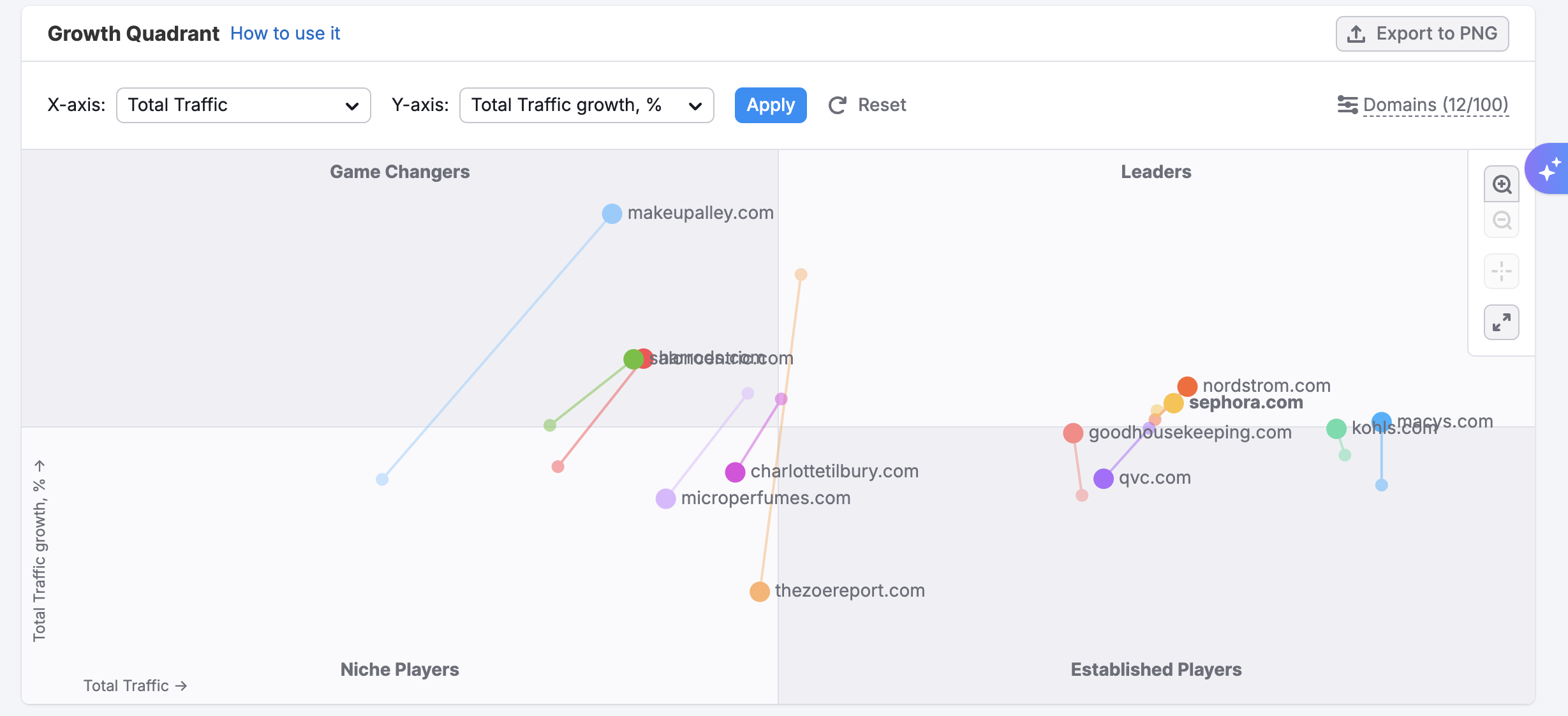
Task: Click the circular arrow reset icon
Action: pos(837,105)
